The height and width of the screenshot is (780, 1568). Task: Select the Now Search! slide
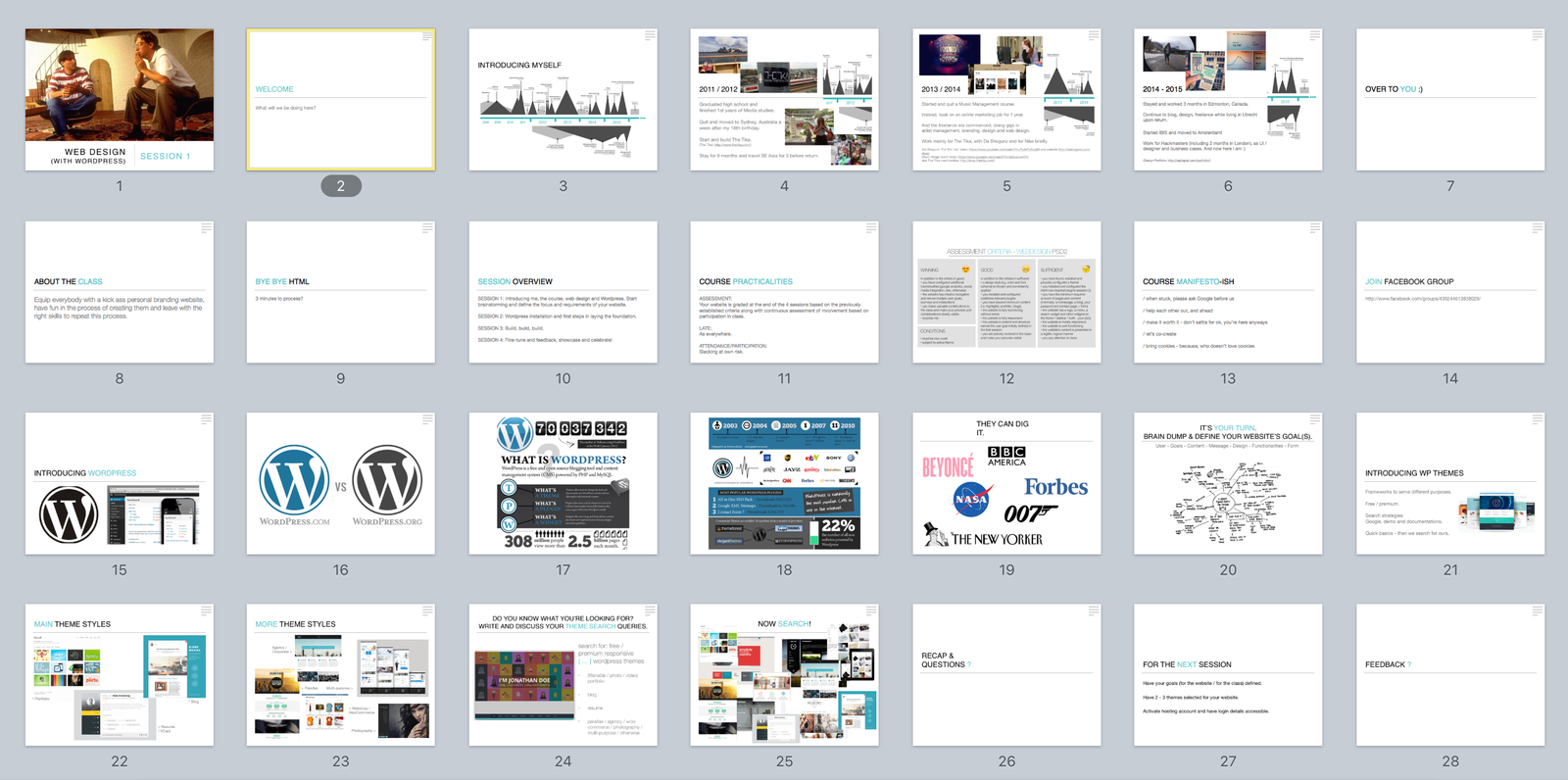point(784,675)
